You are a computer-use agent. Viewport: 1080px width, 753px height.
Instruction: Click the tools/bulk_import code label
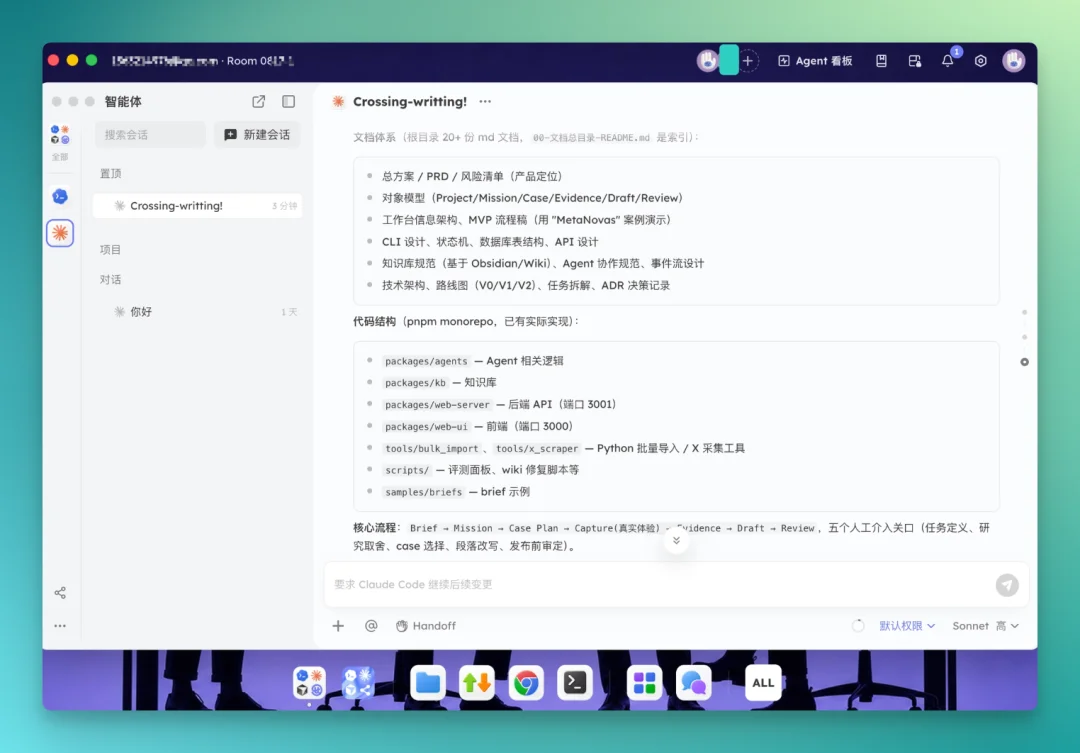(431, 448)
